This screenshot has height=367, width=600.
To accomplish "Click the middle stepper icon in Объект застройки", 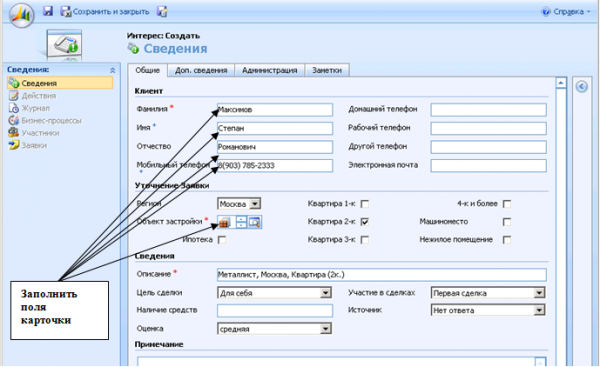I will (241, 222).
